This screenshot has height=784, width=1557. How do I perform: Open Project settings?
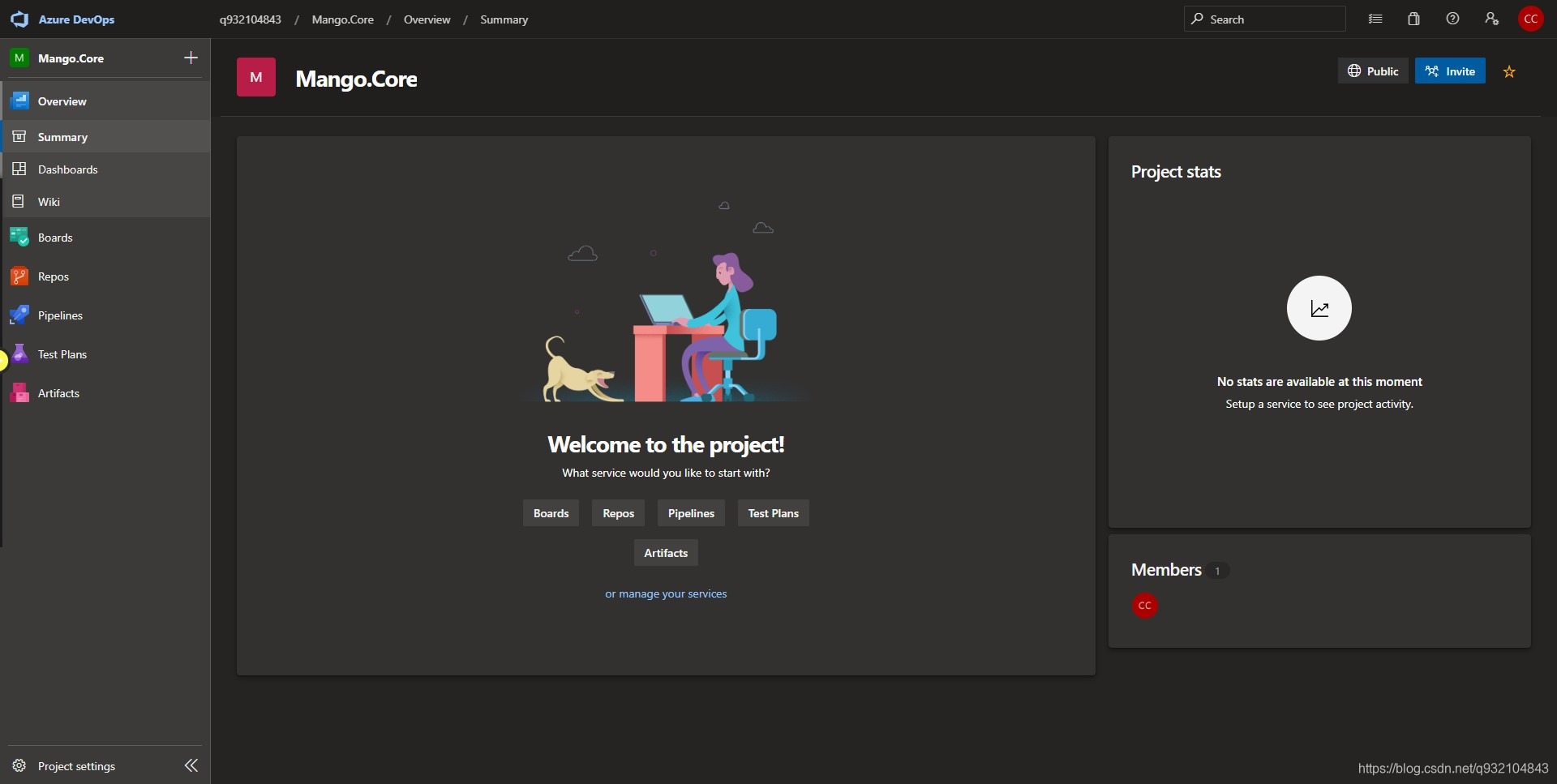(x=76, y=766)
